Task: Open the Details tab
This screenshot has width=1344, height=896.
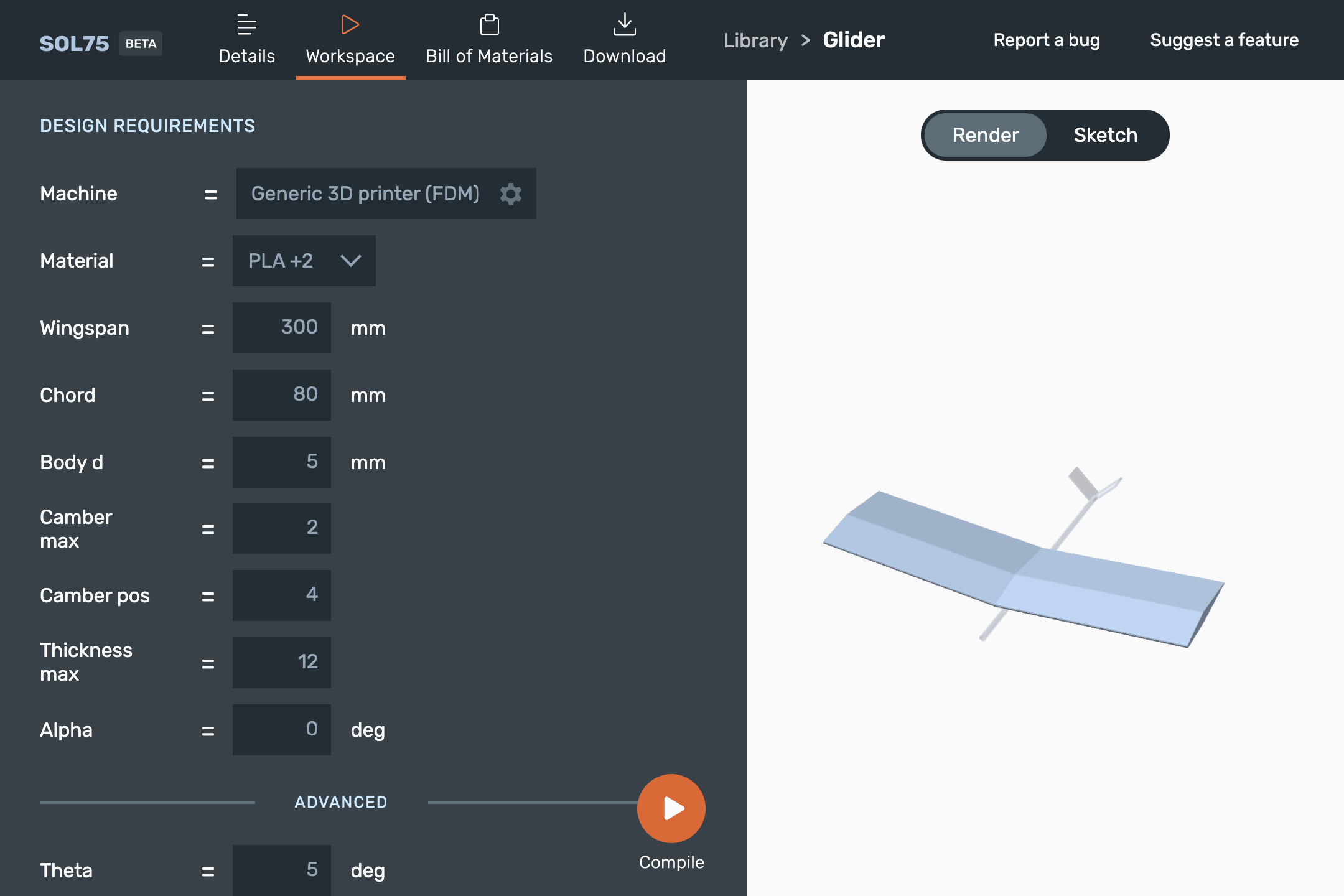Action: tap(246, 40)
